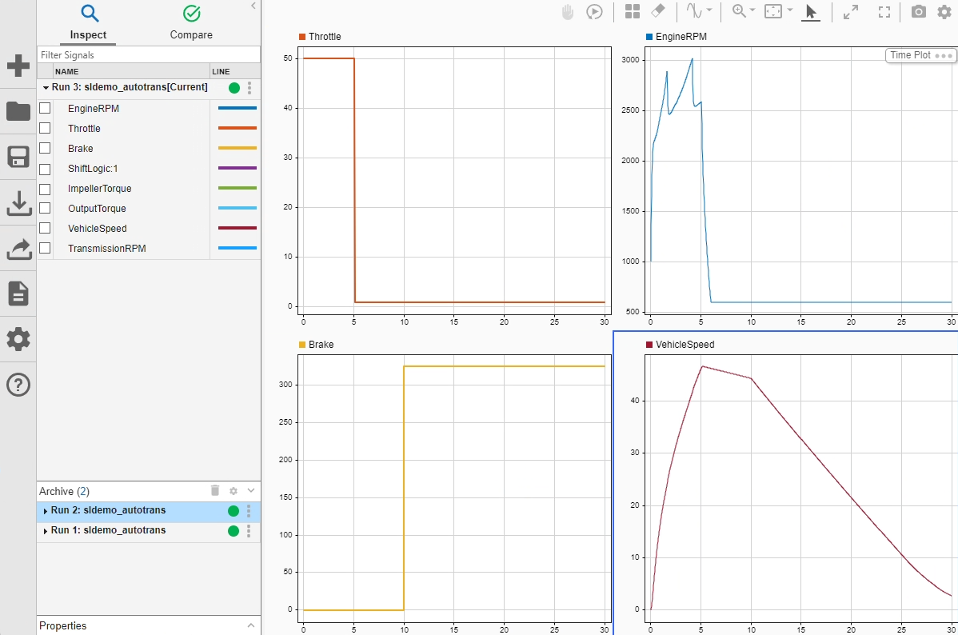Check the EngineRPM signal checkbox

point(45,108)
